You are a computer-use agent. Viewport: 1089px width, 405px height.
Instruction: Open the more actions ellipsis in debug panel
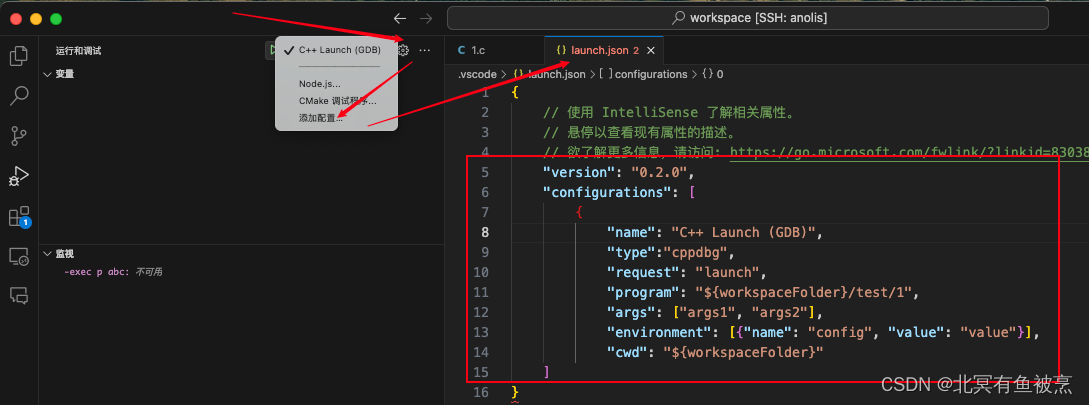pyautogui.click(x=424, y=50)
